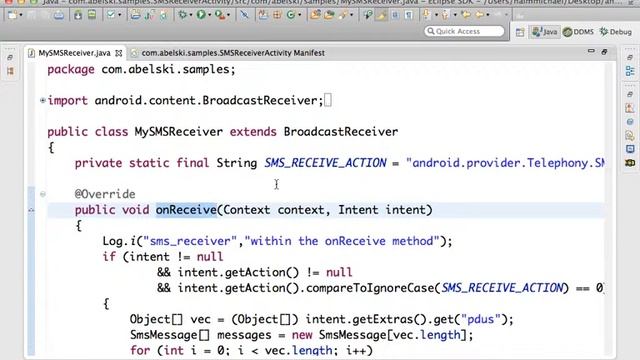Click the New Android XML file icon
This screenshot has height=360, width=640.
pyautogui.click(x=163, y=15)
